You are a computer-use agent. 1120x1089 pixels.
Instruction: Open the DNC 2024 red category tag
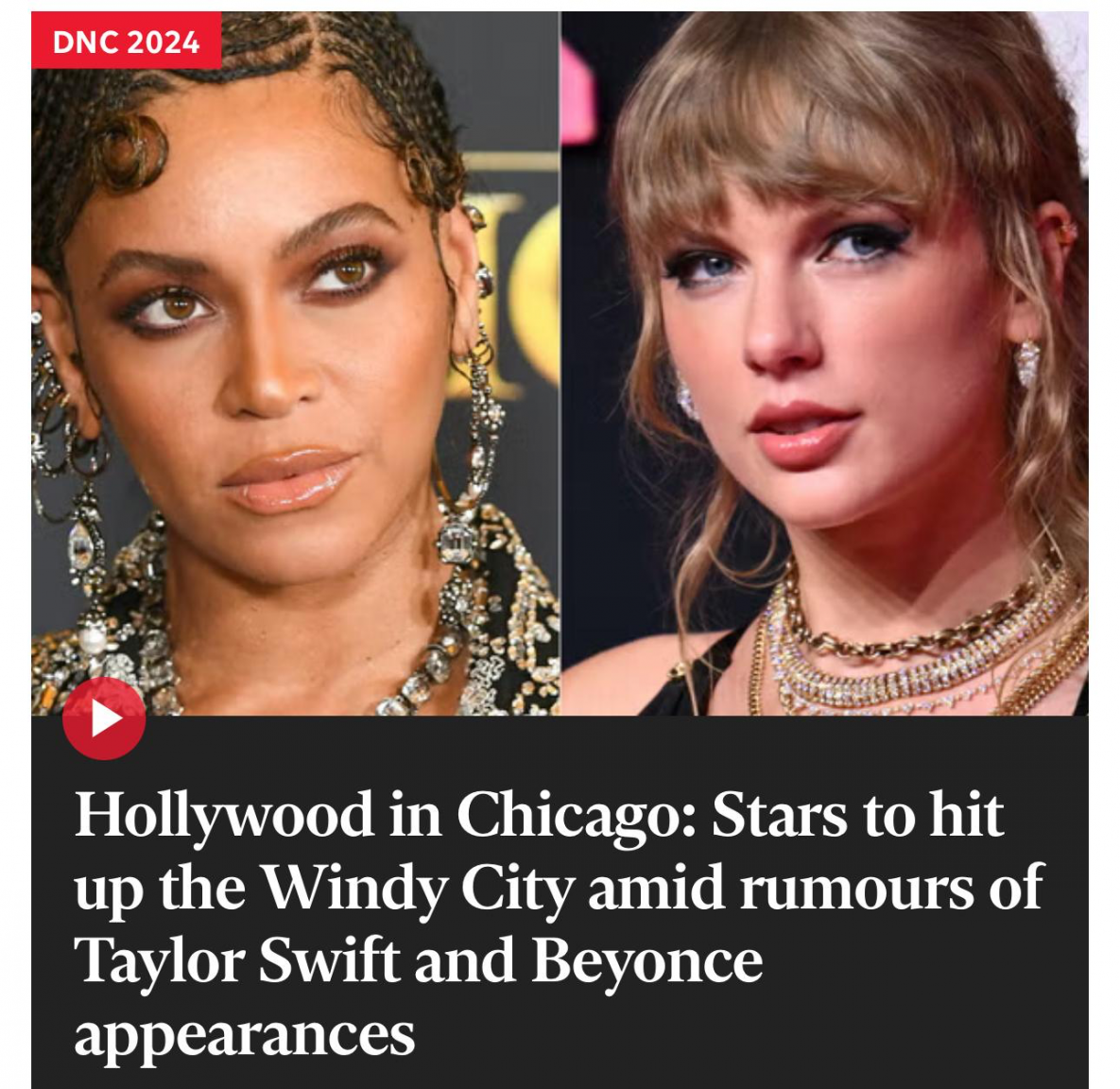point(126,41)
